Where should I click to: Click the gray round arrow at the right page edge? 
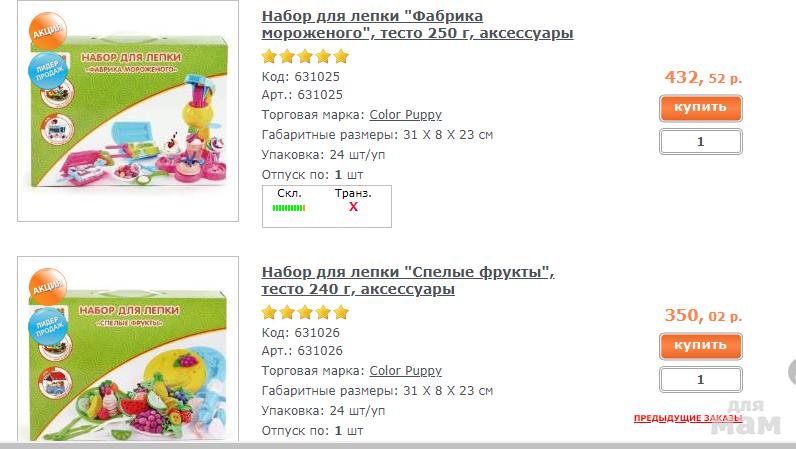[792, 372]
